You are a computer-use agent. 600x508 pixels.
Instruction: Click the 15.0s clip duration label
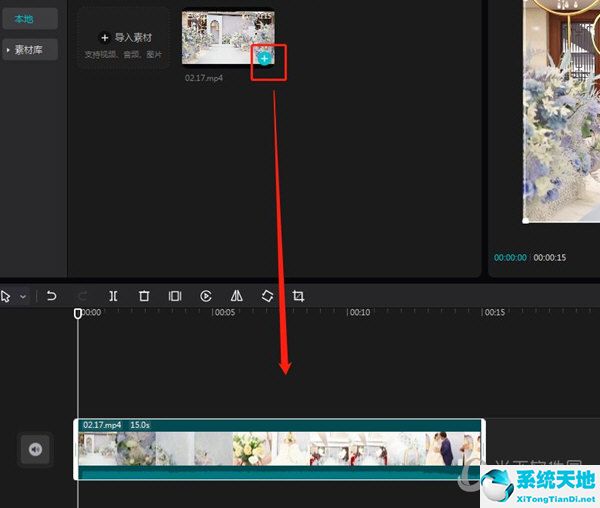click(x=140, y=425)
